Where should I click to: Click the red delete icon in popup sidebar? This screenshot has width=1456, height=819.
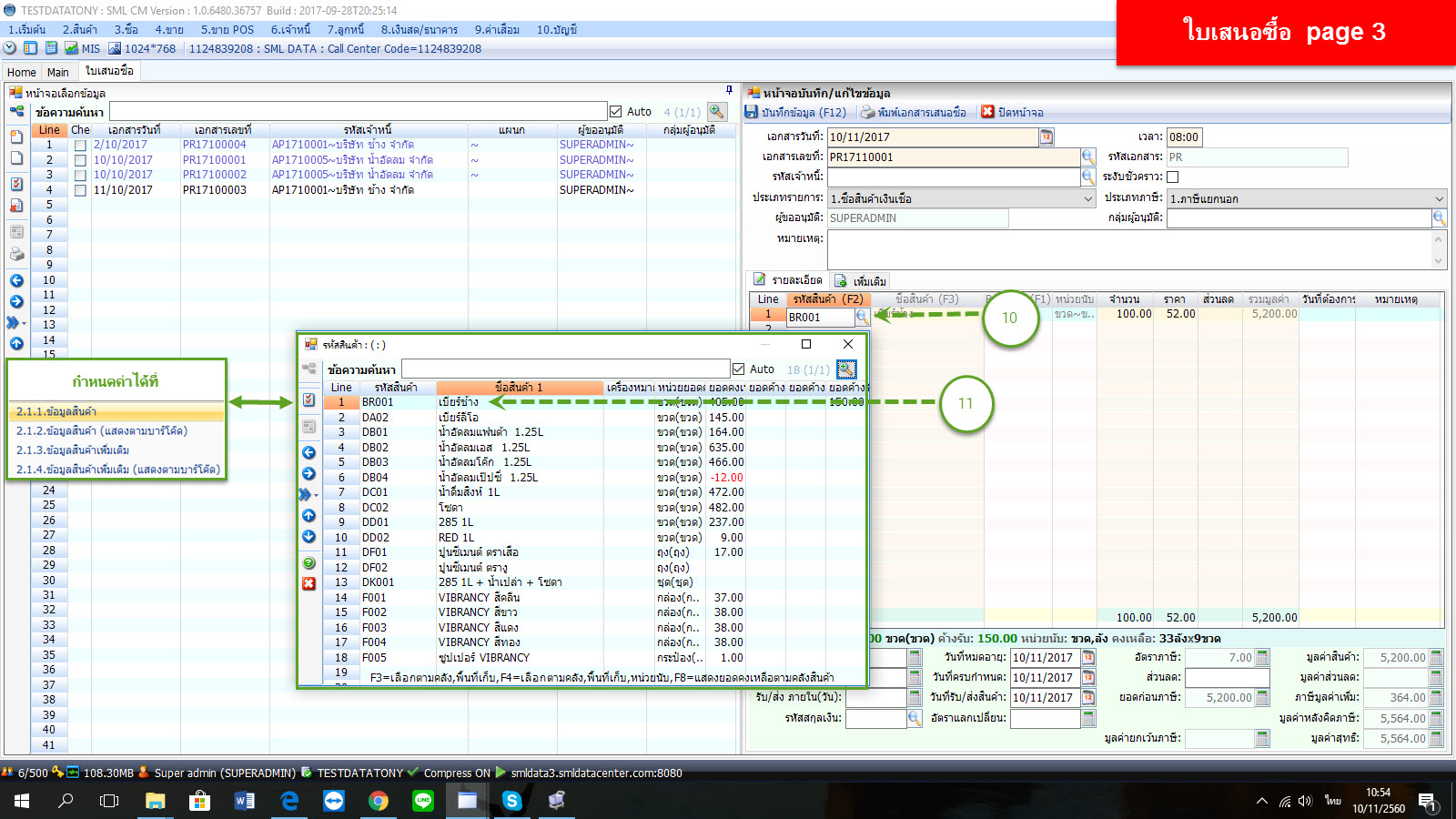pos(309,583)
